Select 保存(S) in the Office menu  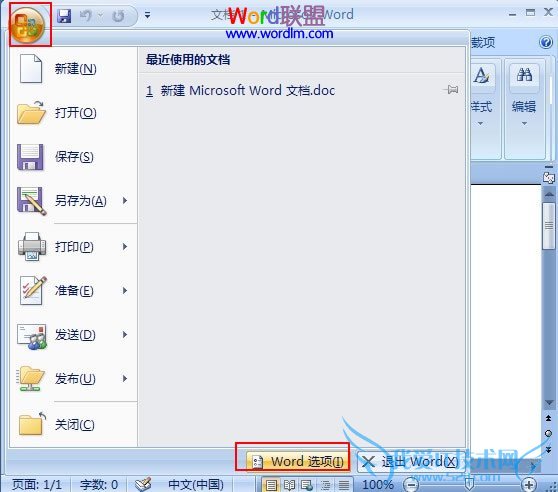[x=73, y=157]
